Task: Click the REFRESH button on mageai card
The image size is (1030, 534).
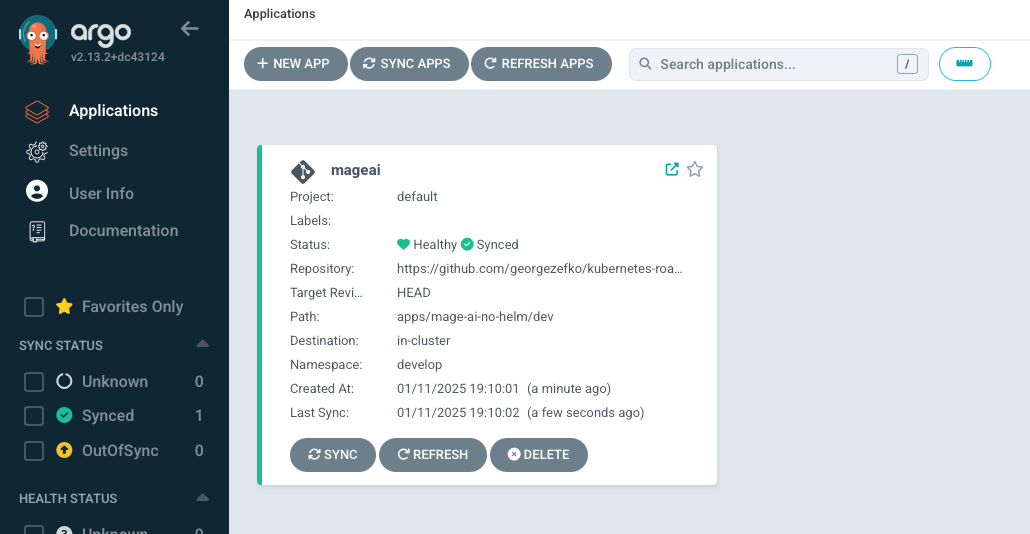Action: [x=433, y=455]
